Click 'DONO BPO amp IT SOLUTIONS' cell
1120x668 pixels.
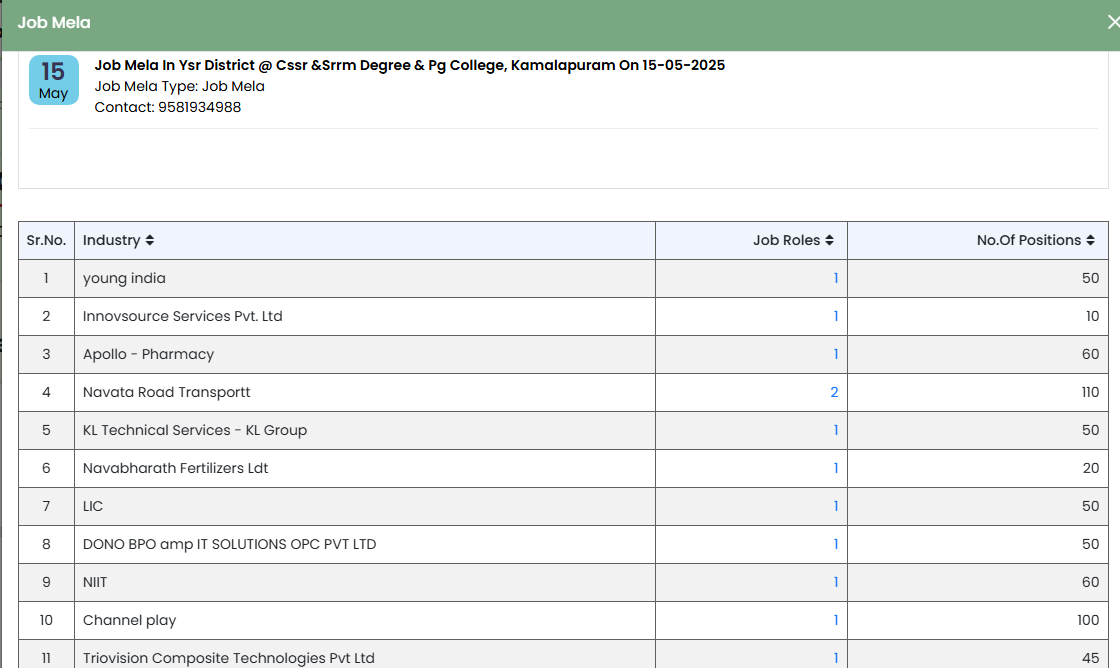[x=365, y=544]
